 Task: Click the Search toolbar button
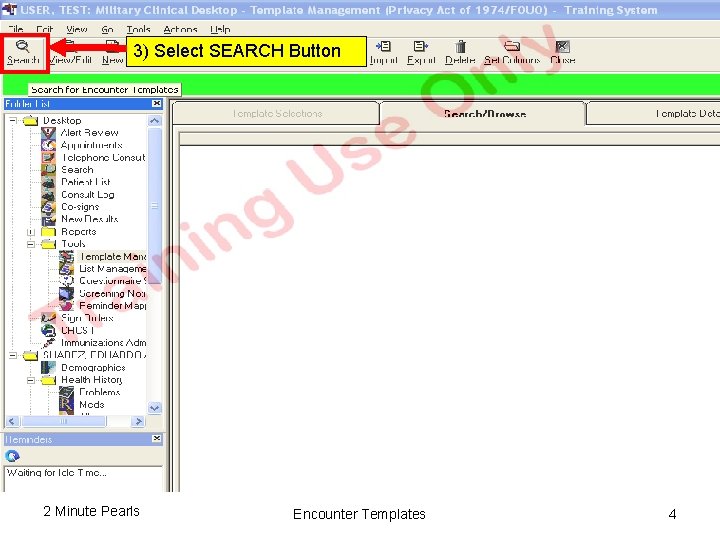23,52
